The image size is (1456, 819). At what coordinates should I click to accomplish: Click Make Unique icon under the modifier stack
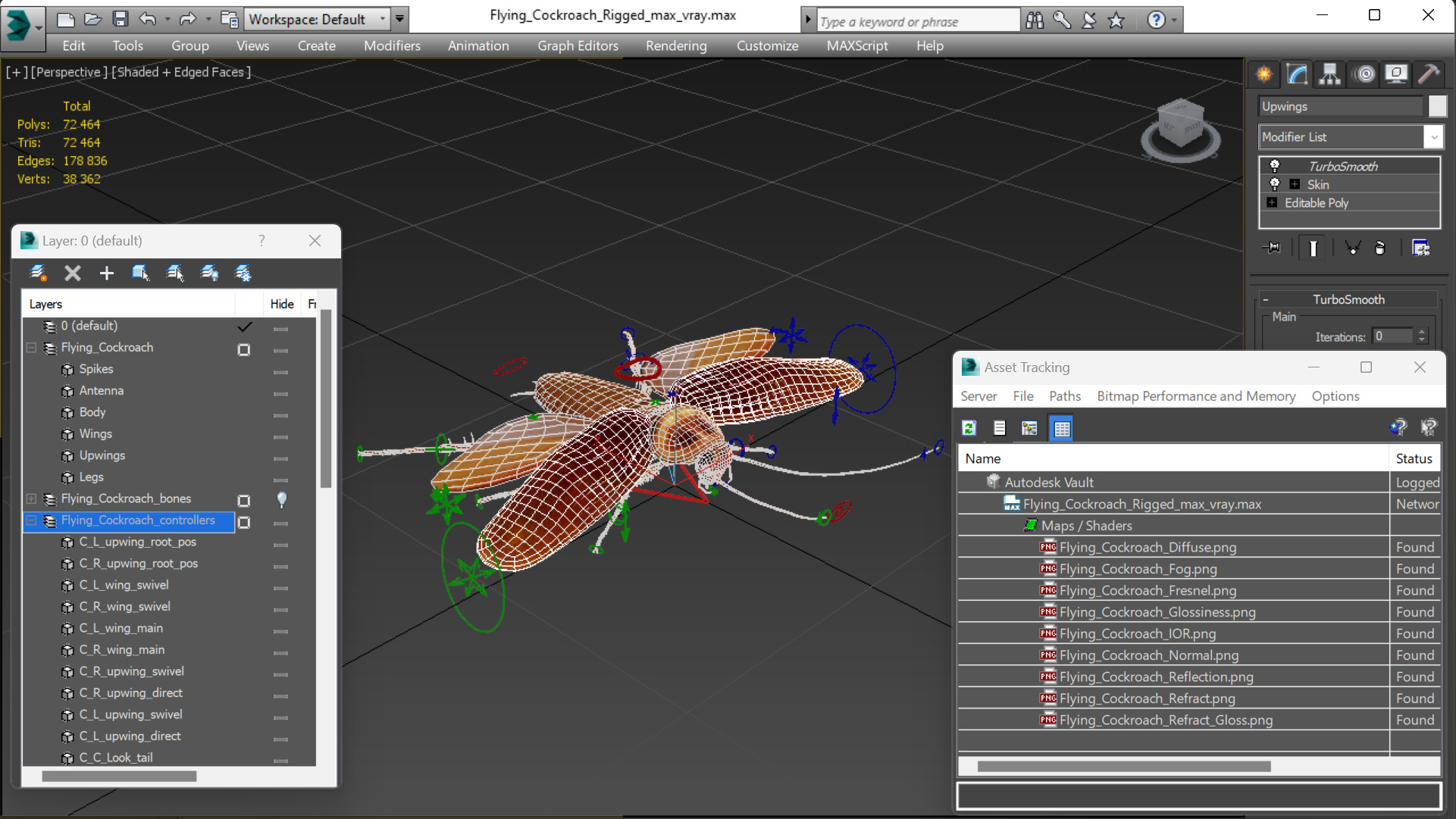click(1352, 248)
